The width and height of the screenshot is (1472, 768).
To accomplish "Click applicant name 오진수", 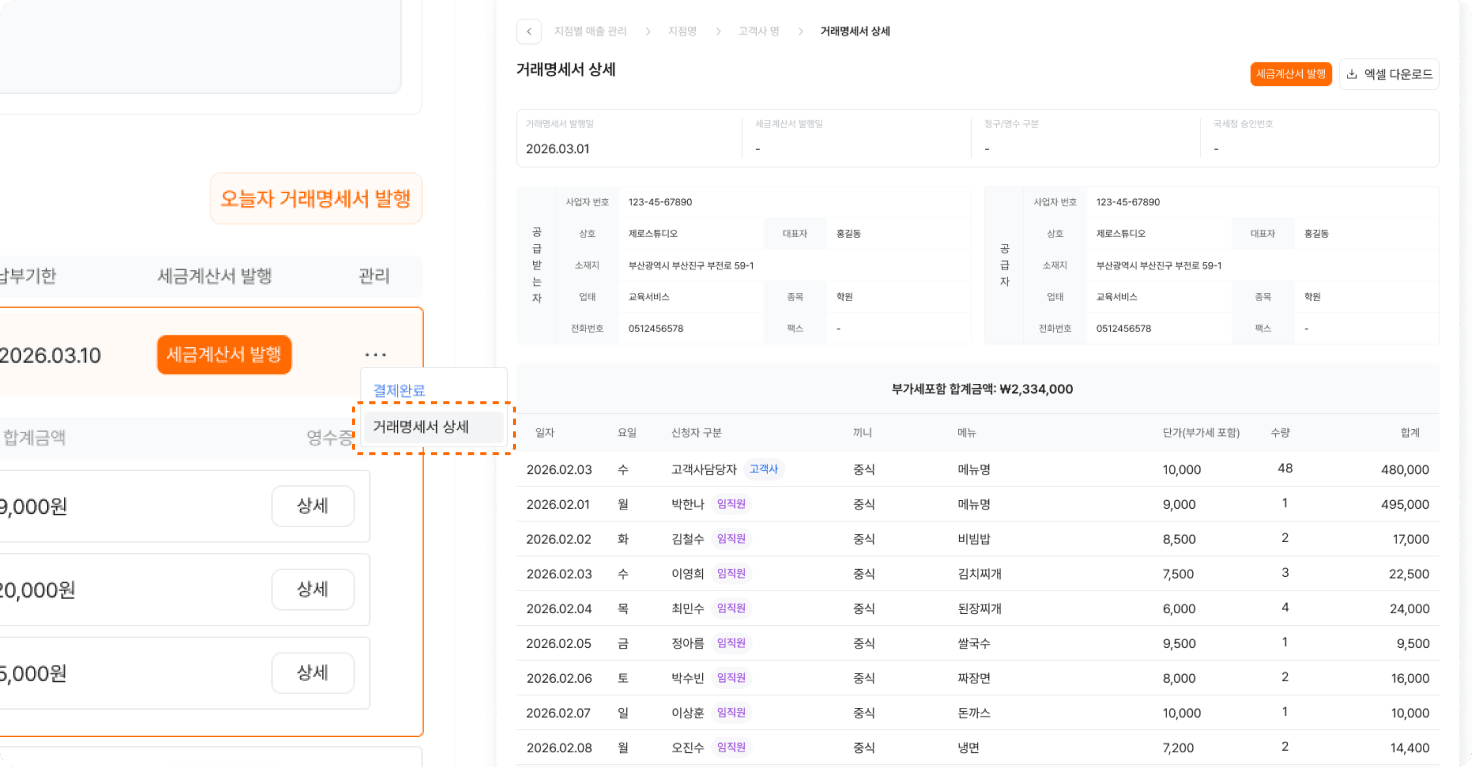I will (688, 748).
